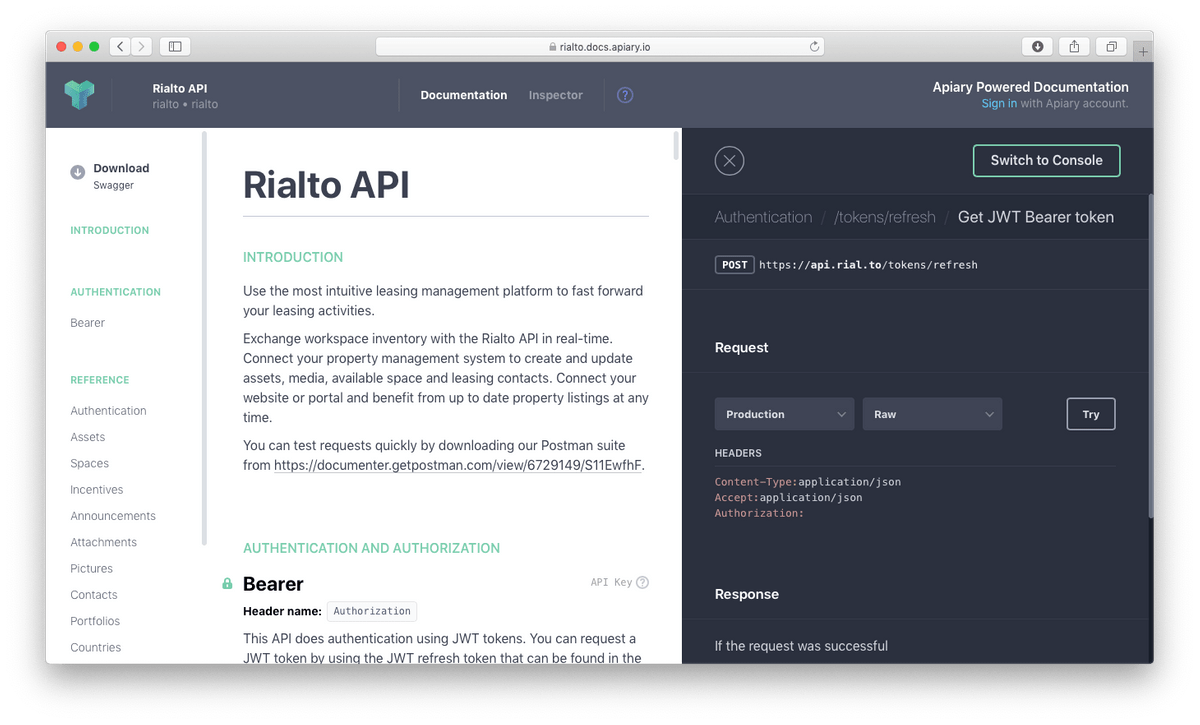Open the Production environment dropdown

(784, 414)
